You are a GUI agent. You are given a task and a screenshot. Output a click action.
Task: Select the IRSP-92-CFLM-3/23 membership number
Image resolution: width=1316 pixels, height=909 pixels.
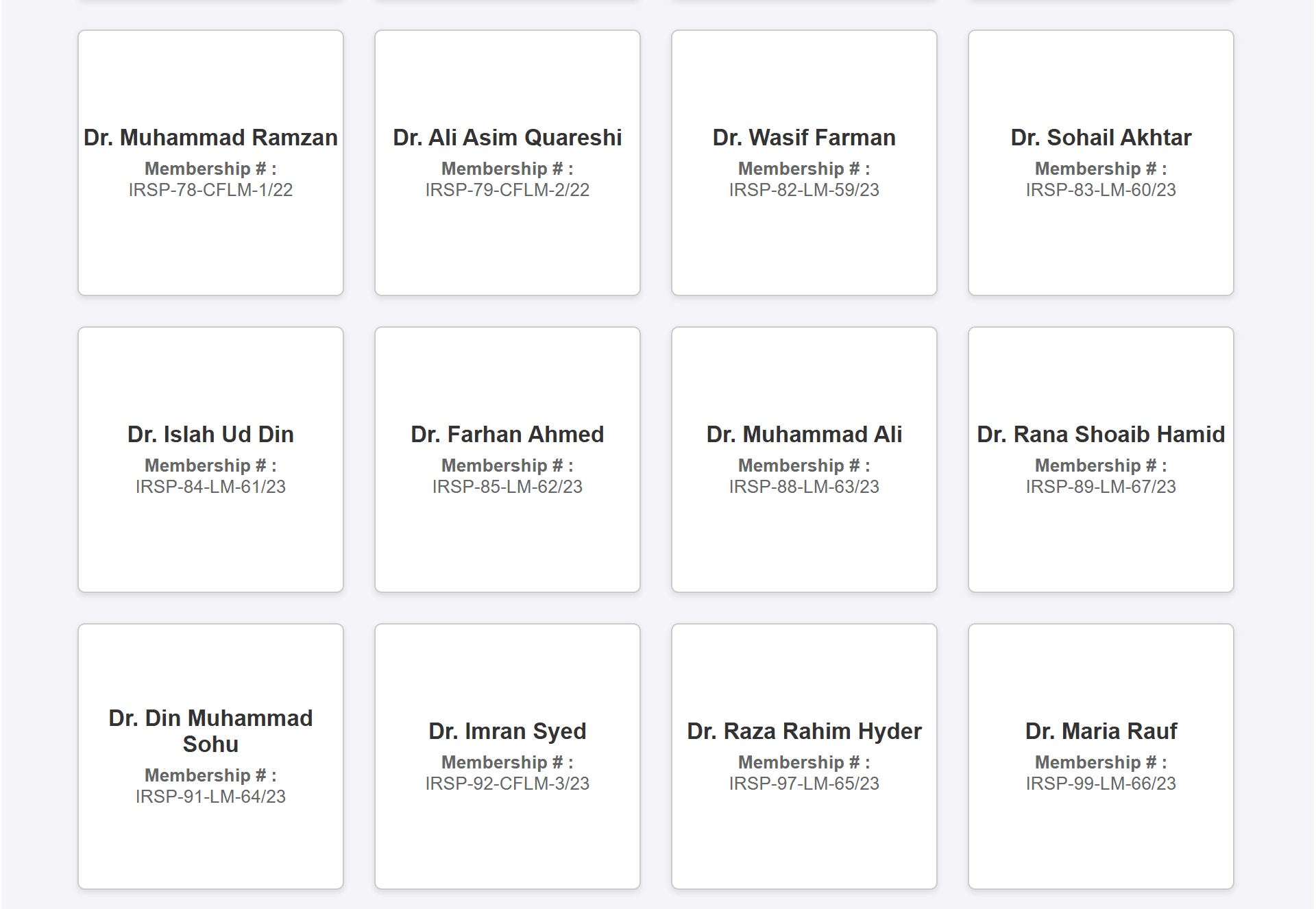507,784
